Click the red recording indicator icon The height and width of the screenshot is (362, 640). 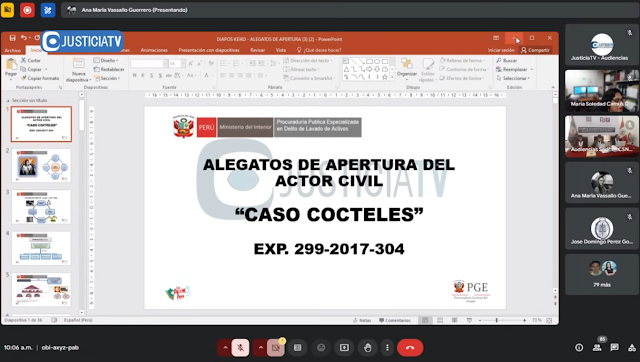tap(27, 10)
